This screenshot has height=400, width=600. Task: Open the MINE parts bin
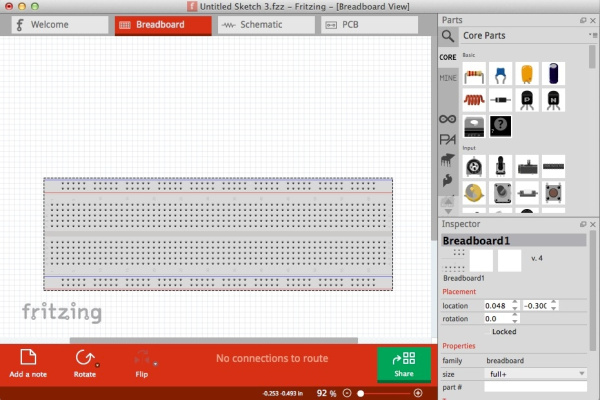coord(448,78)
